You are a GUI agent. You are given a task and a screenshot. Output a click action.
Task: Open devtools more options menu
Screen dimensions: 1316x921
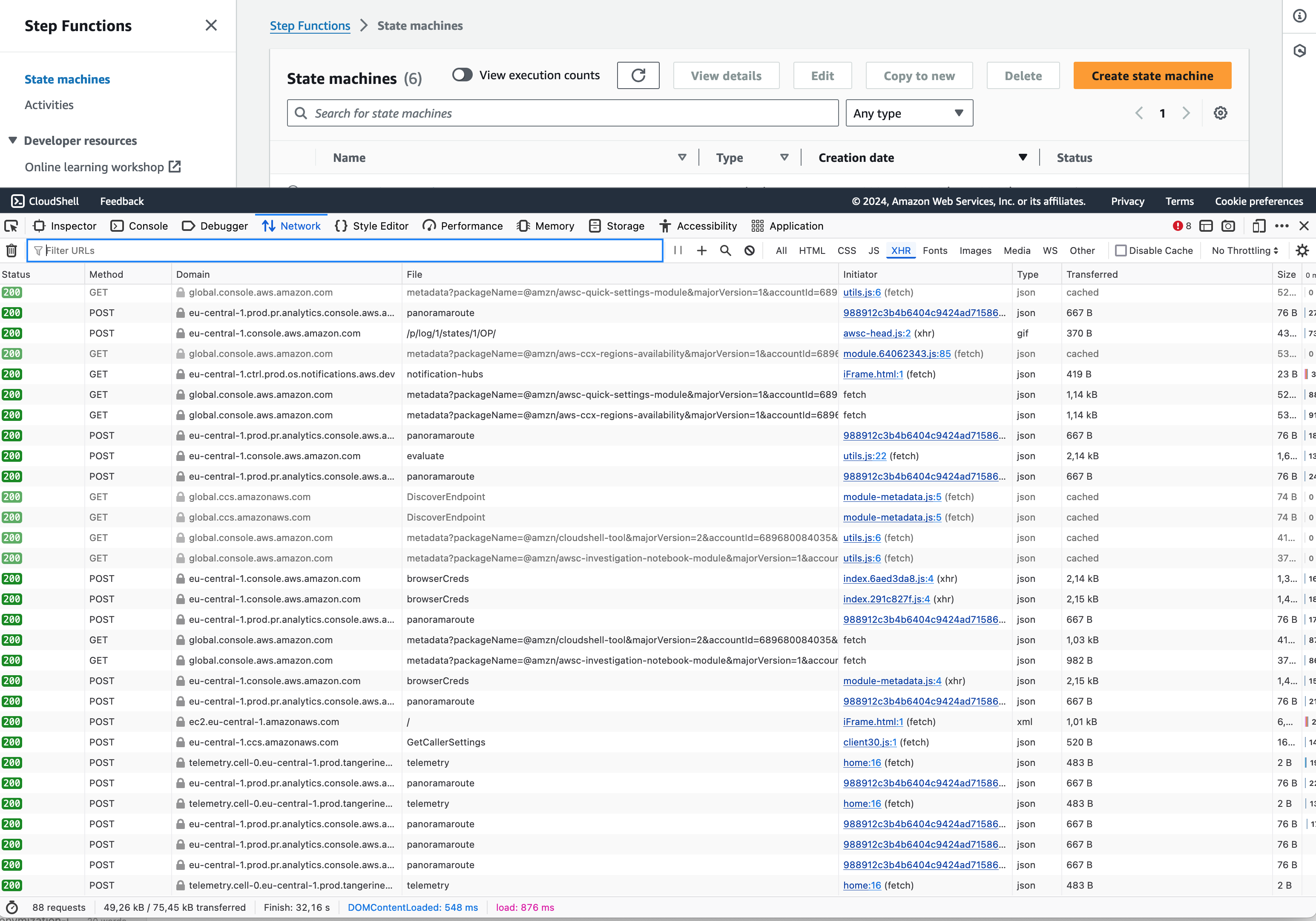(1282, 226)
